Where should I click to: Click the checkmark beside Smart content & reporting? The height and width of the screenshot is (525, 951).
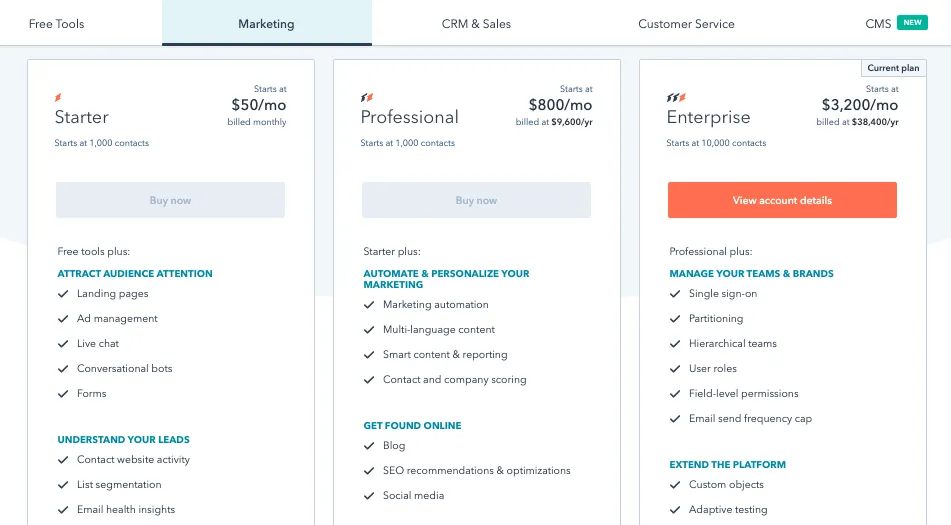369,354
